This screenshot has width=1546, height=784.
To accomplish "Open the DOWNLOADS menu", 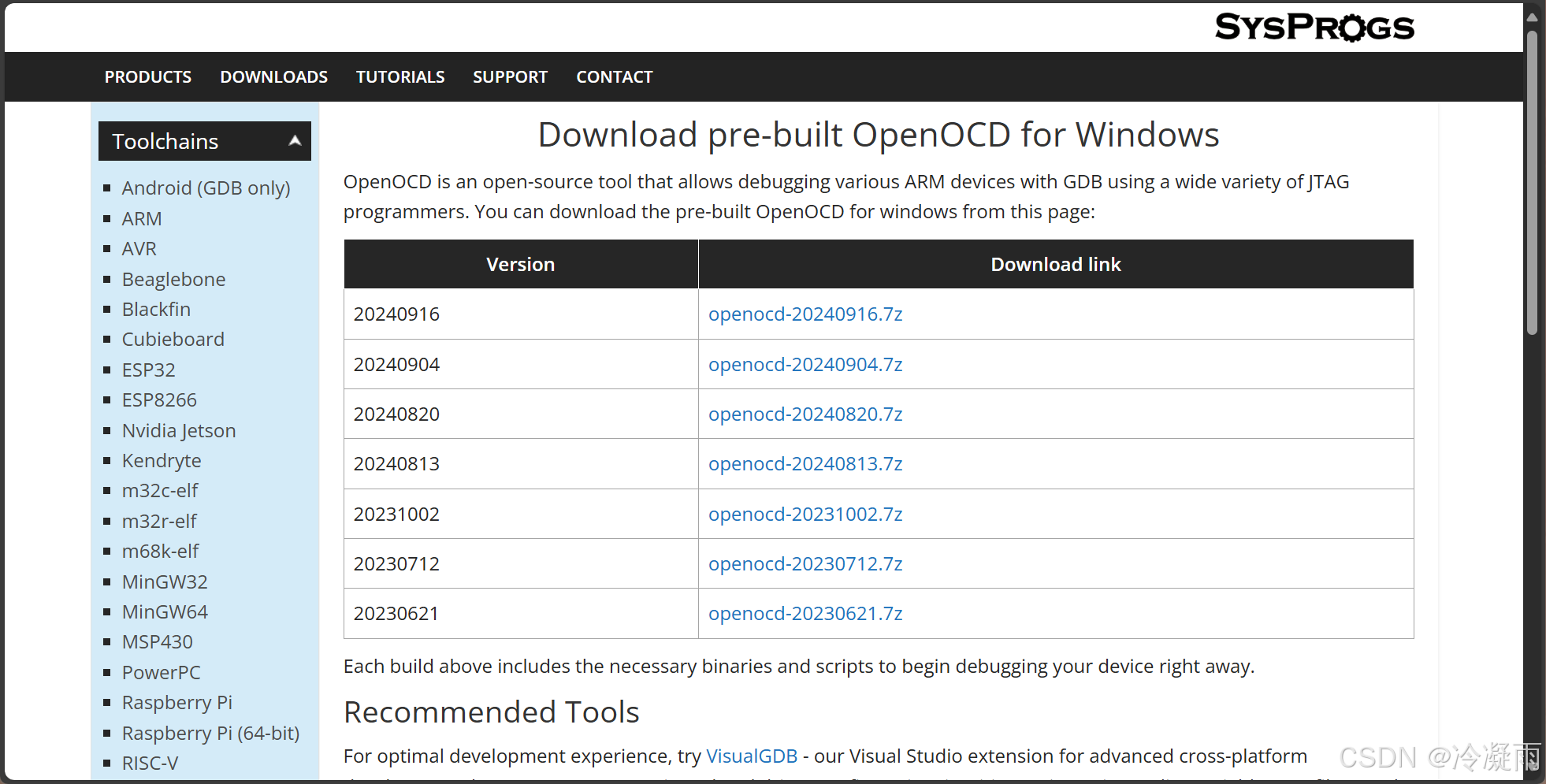I will [274, 77].
